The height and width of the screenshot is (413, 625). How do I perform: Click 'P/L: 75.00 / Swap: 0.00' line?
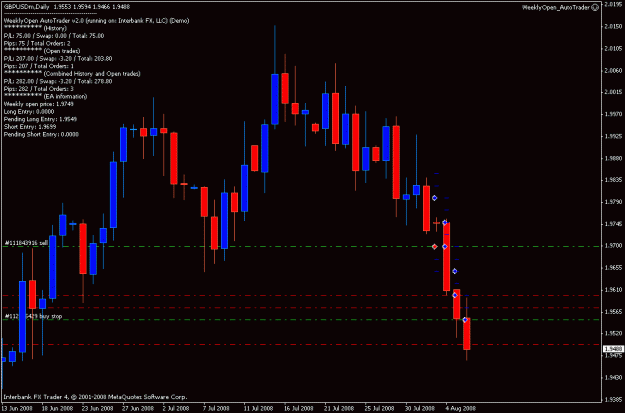click(x=54, y=36)
